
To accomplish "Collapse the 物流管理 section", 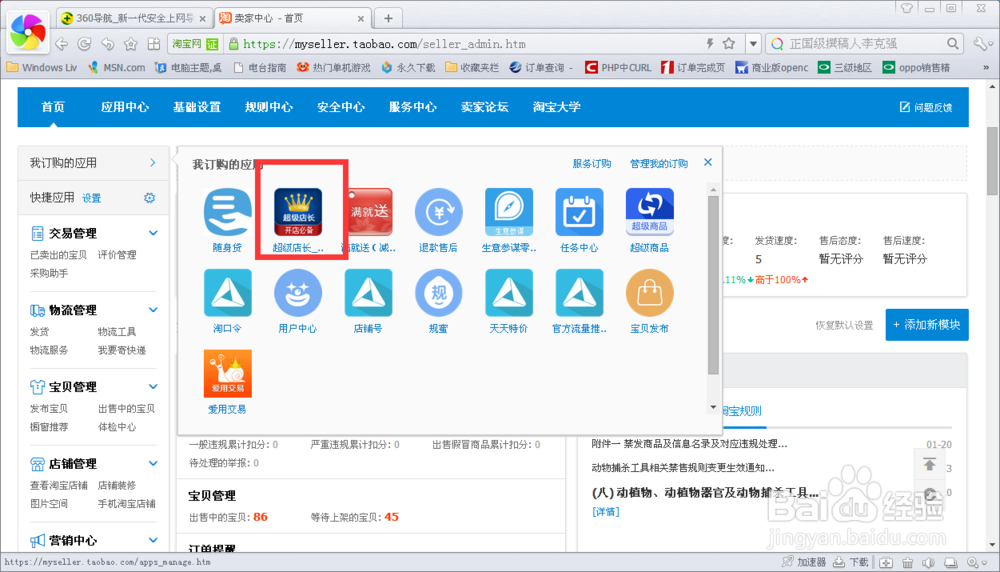I will pos(153,310).
